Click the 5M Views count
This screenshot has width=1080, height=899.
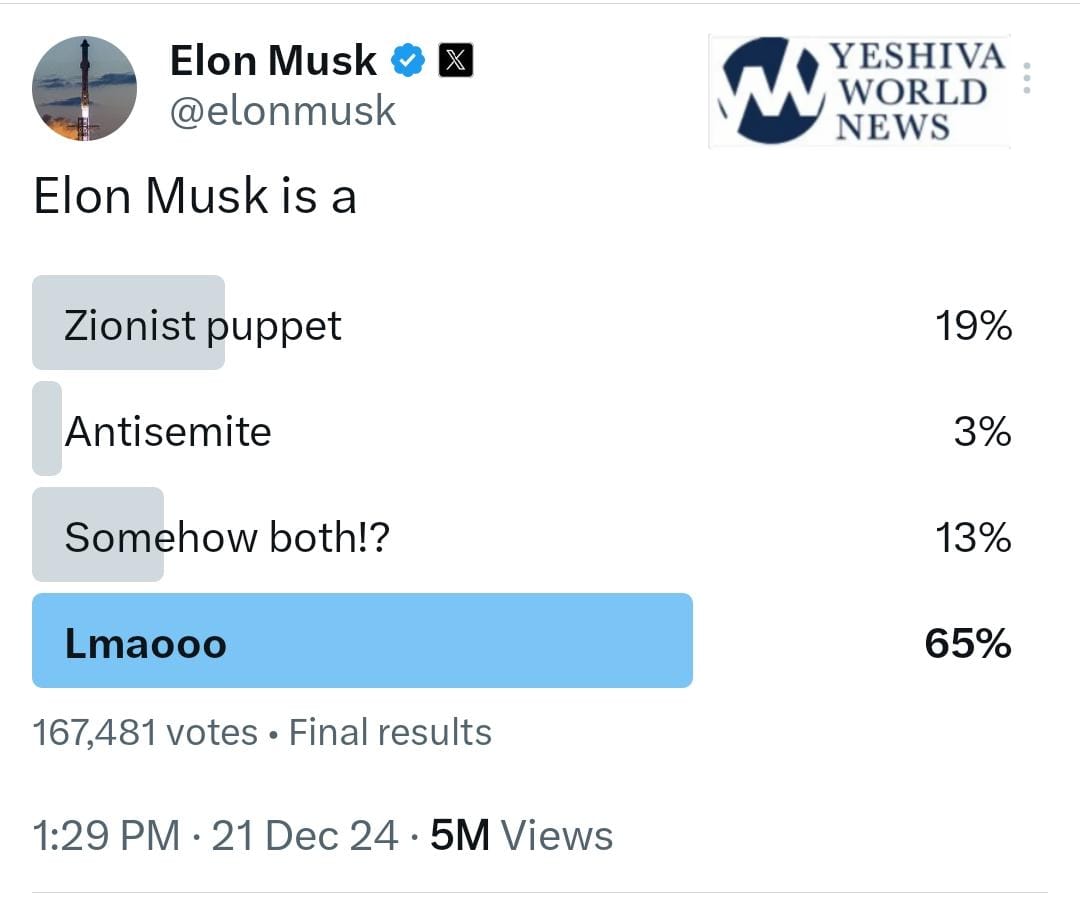click(521, 835)
